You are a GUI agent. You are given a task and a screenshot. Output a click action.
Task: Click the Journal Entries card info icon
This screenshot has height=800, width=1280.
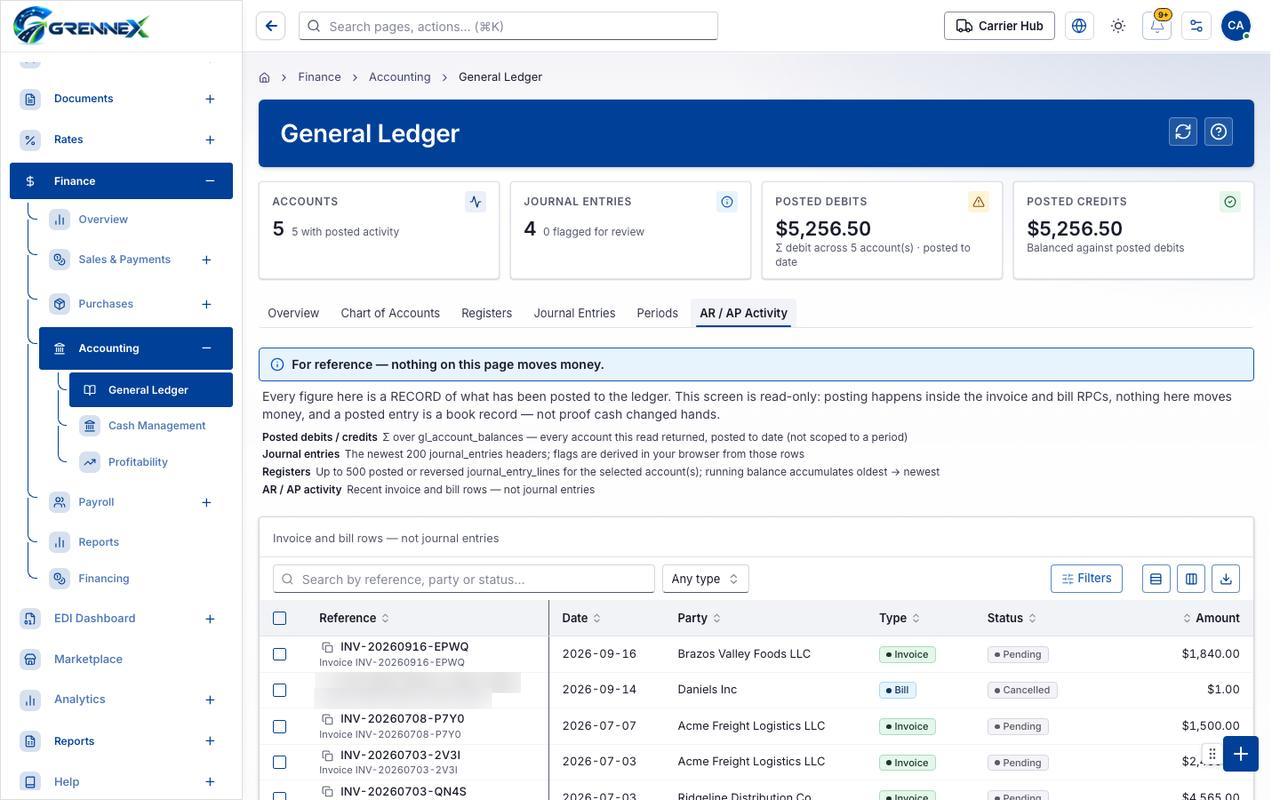tap(727, 202)
